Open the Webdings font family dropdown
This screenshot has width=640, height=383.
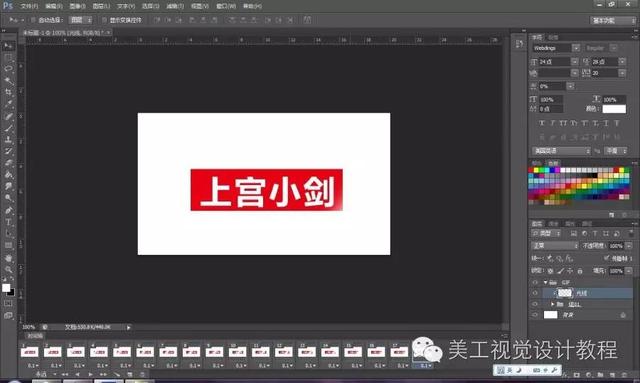pos(576,48)
